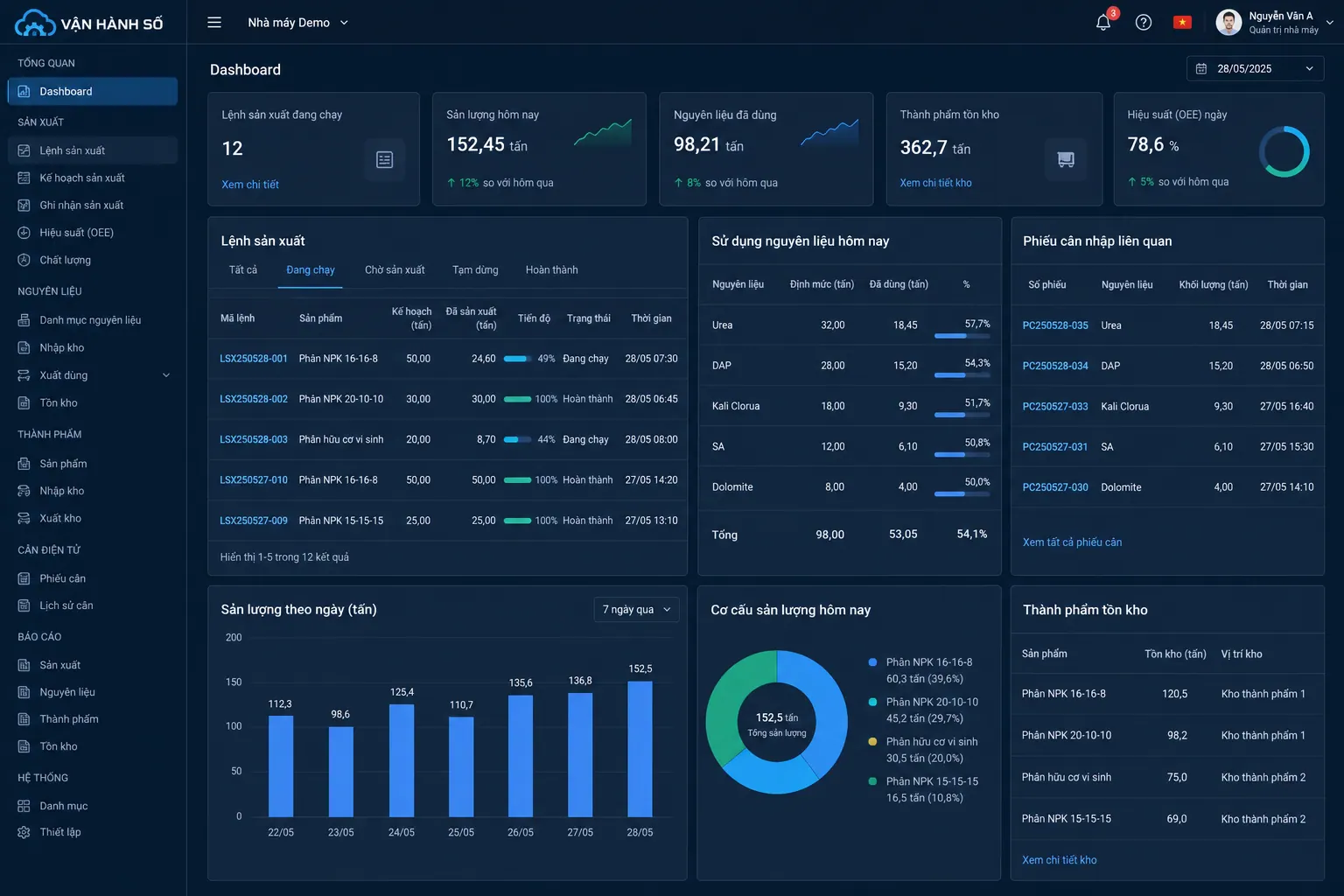Click the warehouse icon in Thành phẩm tồn kho card
Viewport: 1344px width, 896px height.
tap(1066, 159)
